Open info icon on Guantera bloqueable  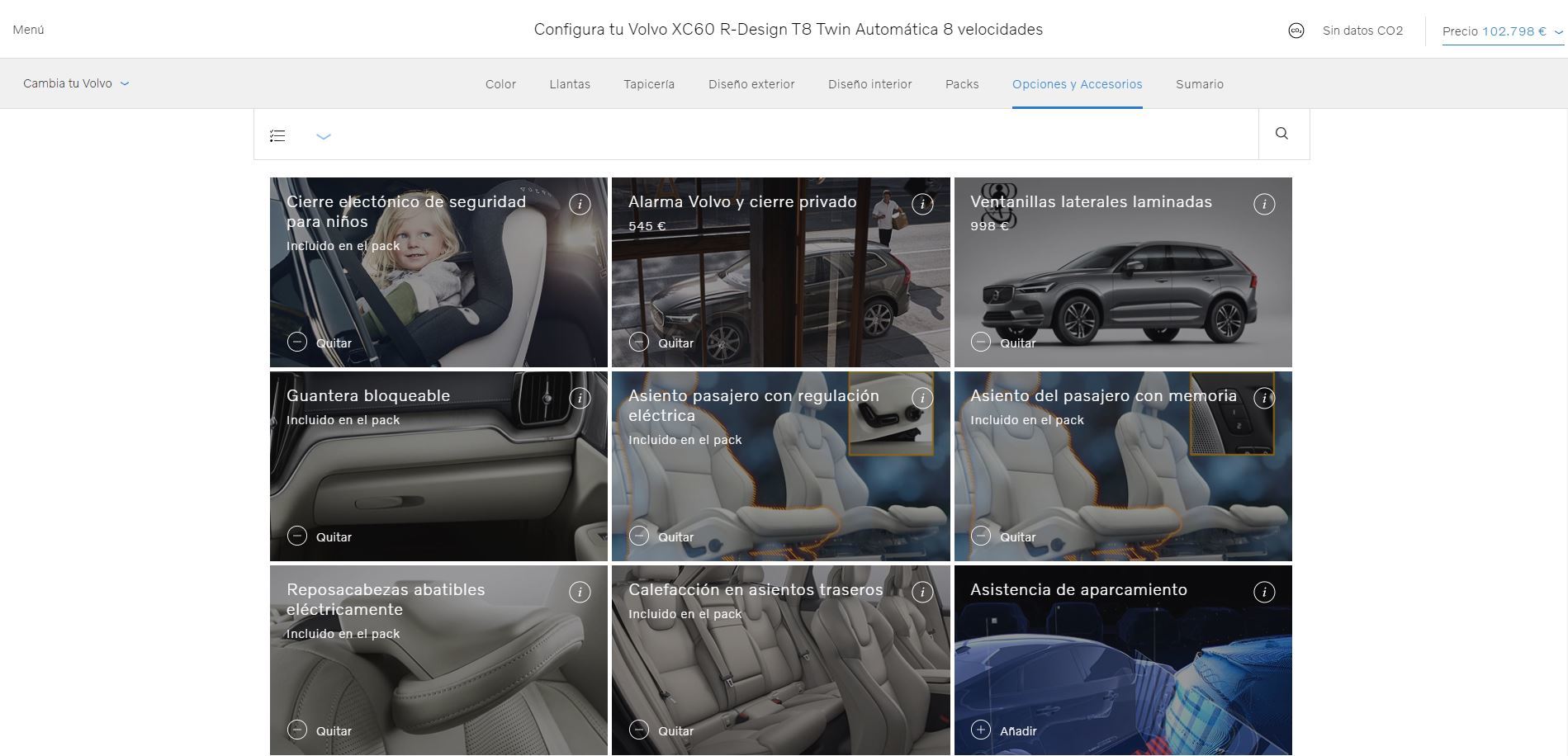click(x=580, y=398)
